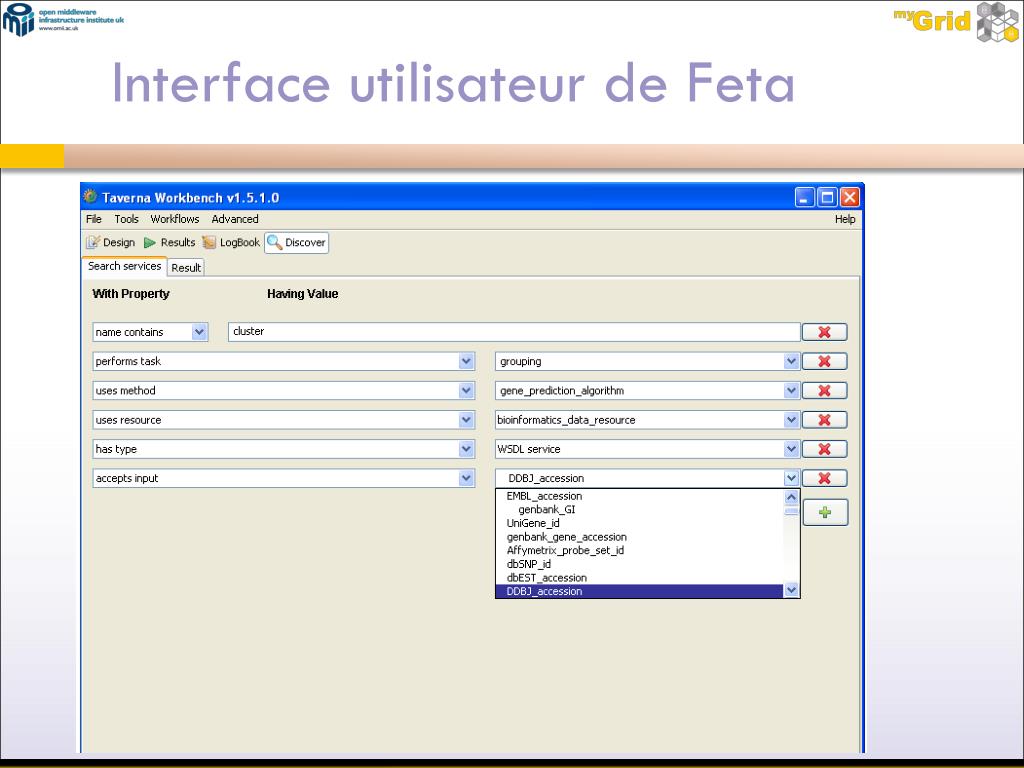Open the 'has type' property dropdown

tap(466, 449)
